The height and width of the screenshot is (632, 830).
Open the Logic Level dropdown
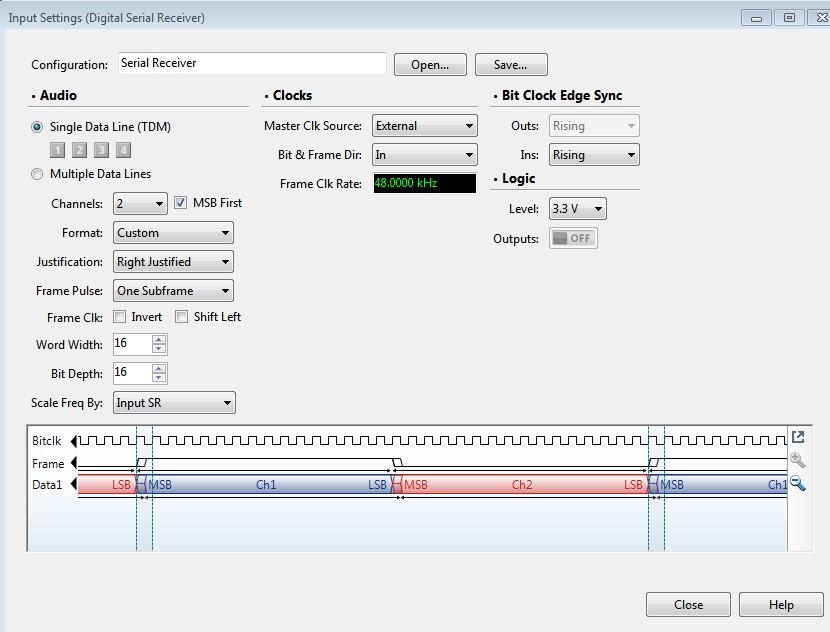click(x=578, y=209)
